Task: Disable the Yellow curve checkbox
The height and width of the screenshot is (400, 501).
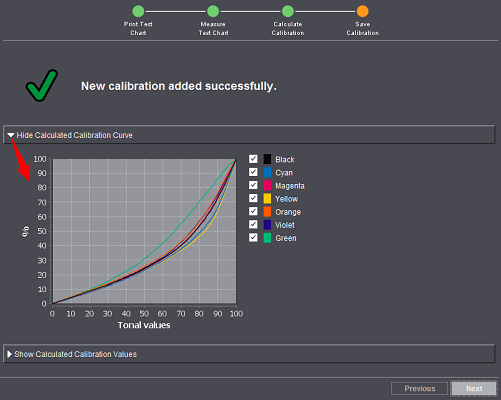Action: point(253,198)
